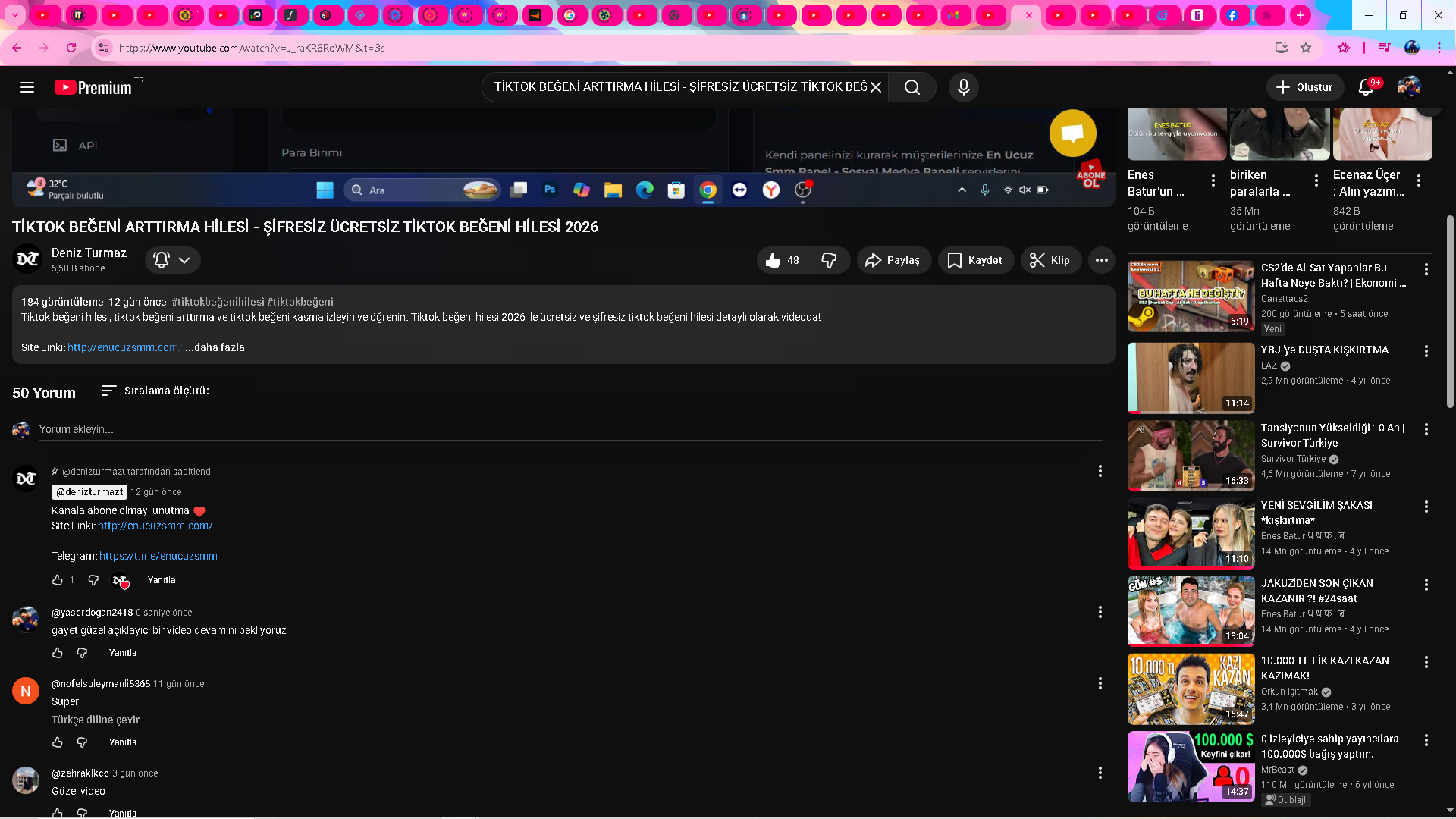1456x819 pixels.
Task: Open menu for Enes Batur'un short
Action: (1213, 180)
